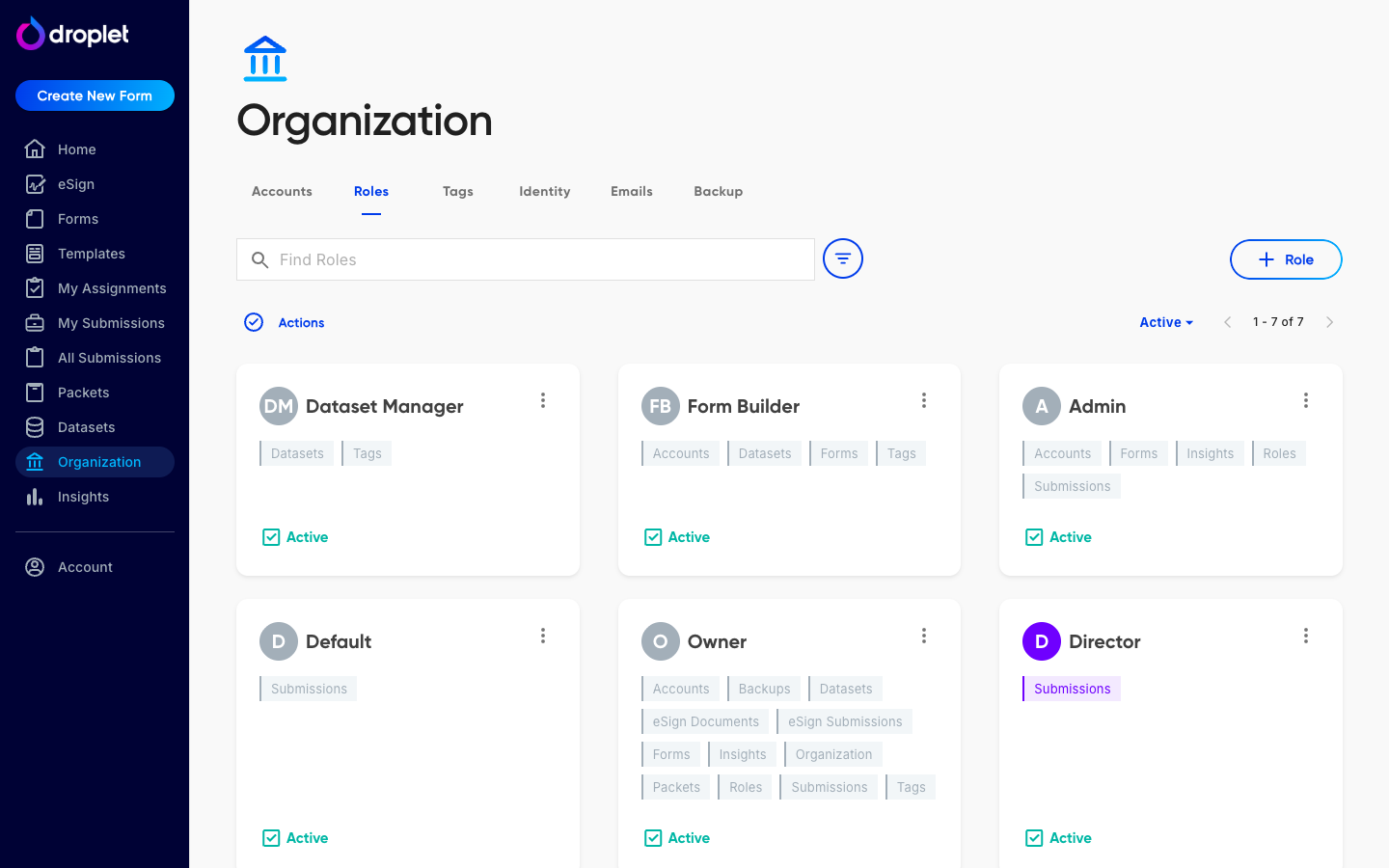Click the Backups chip on Owner card
This screenshot has height=868, width=1389.
764,689
